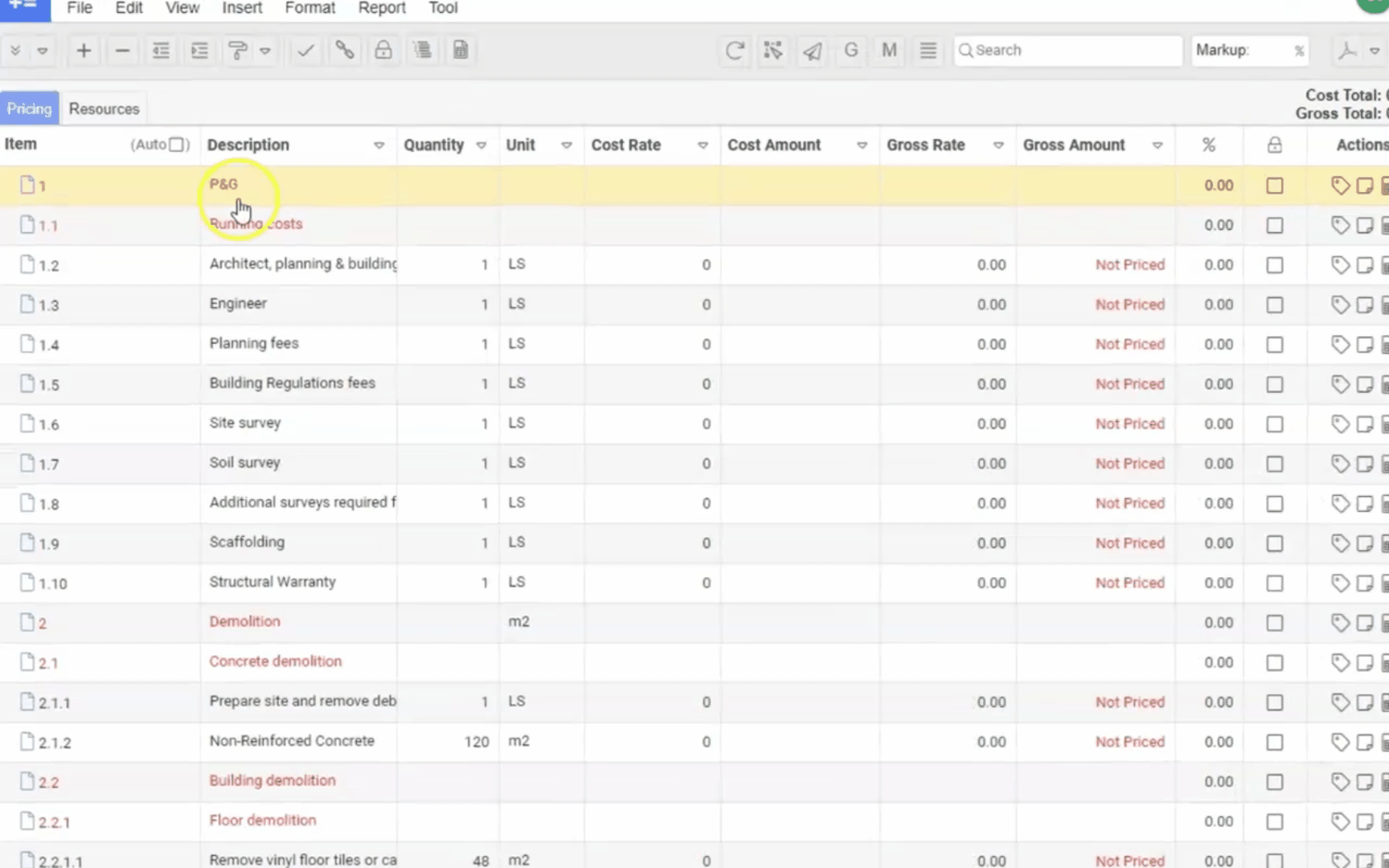
Task: Open the Cost Rate column dropdown arrow
Action: click(703, 145)
